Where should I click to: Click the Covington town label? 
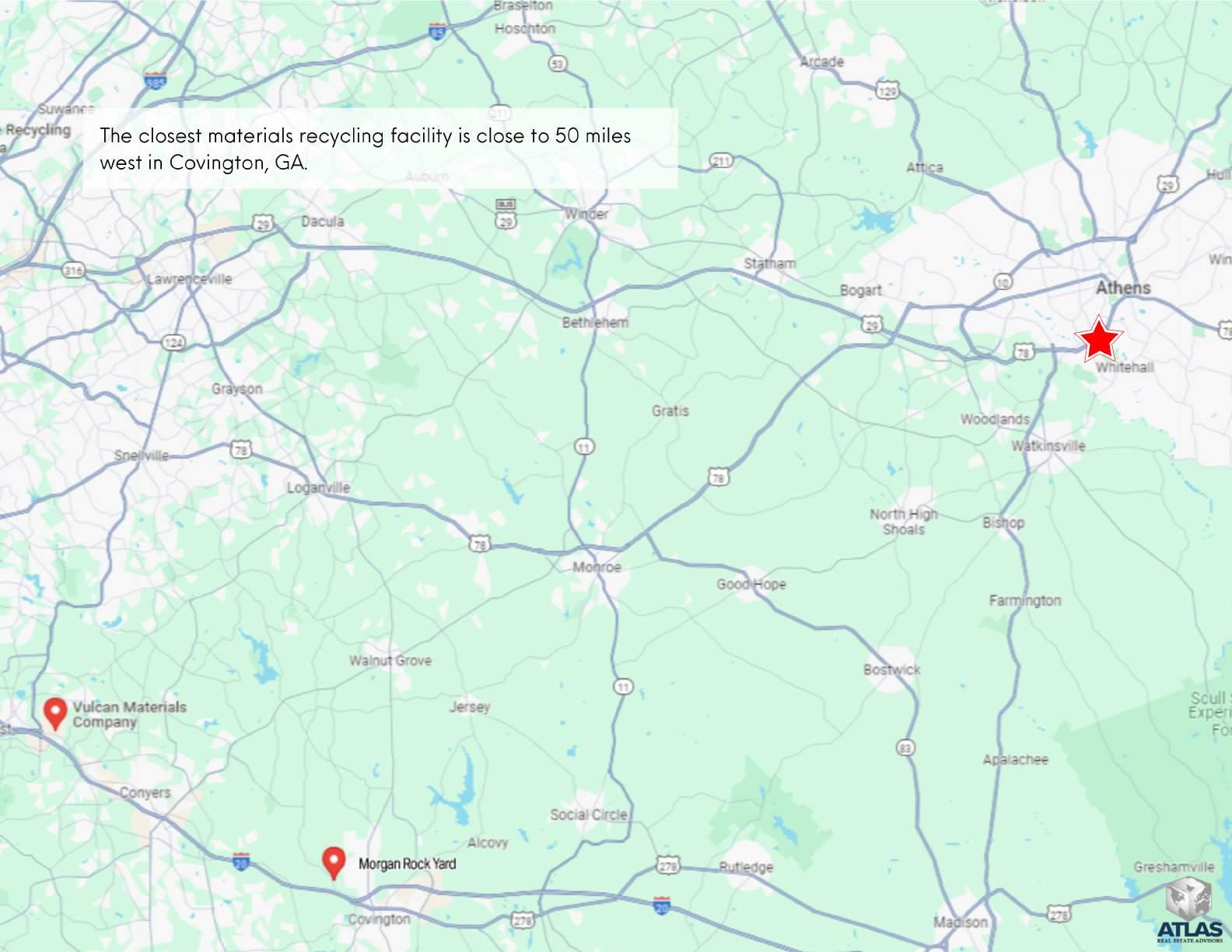[379, 919]
